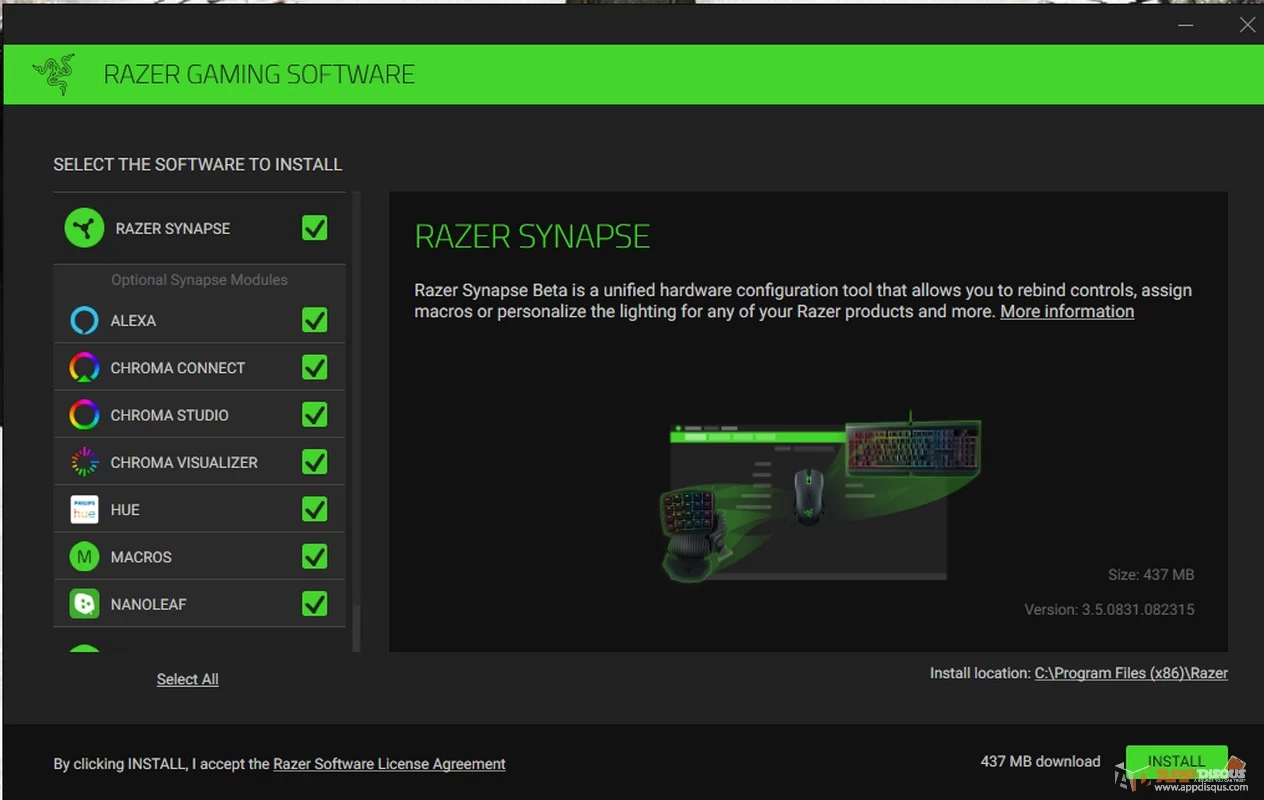This screenshot has width=1264, height=800.
Task: Select the CHROMA STUDIO module label
Action: tap(170, 415)
